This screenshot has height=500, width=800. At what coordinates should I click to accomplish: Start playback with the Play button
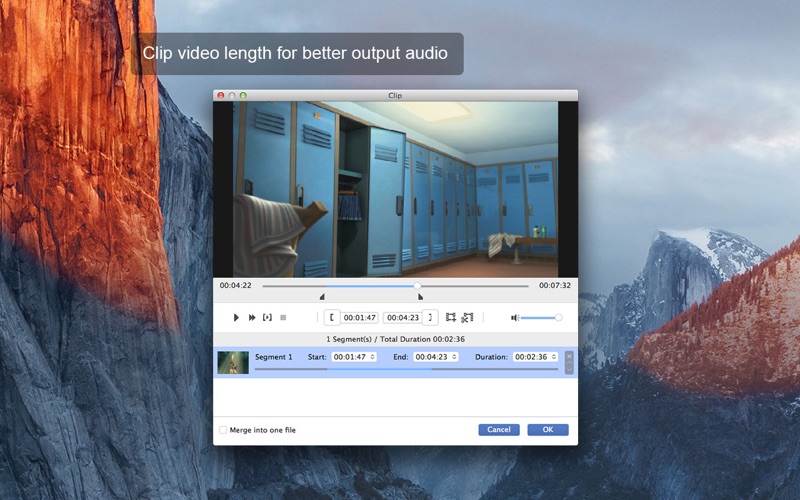point(236,317)
